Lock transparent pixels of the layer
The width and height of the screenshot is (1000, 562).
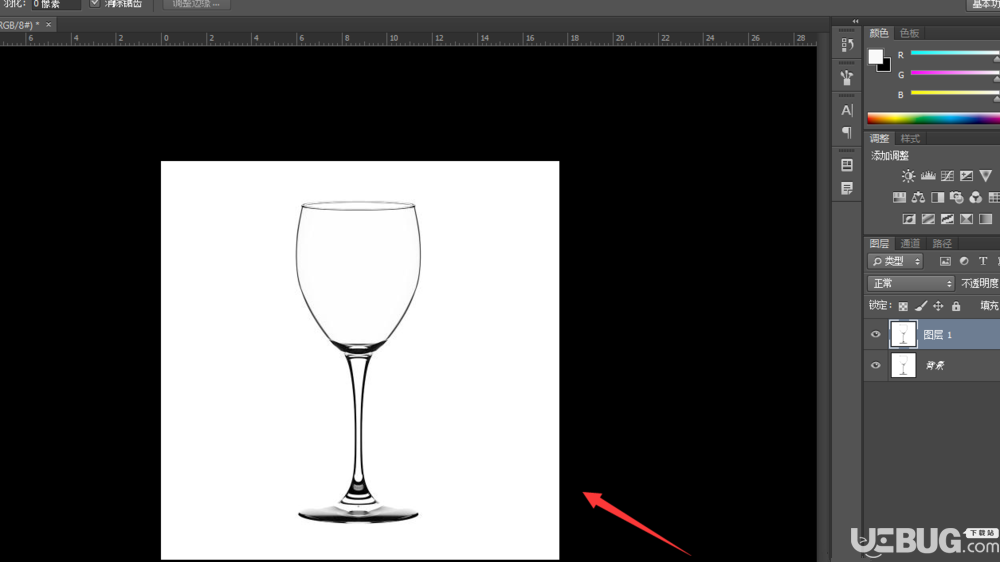[x=903, y=306]
